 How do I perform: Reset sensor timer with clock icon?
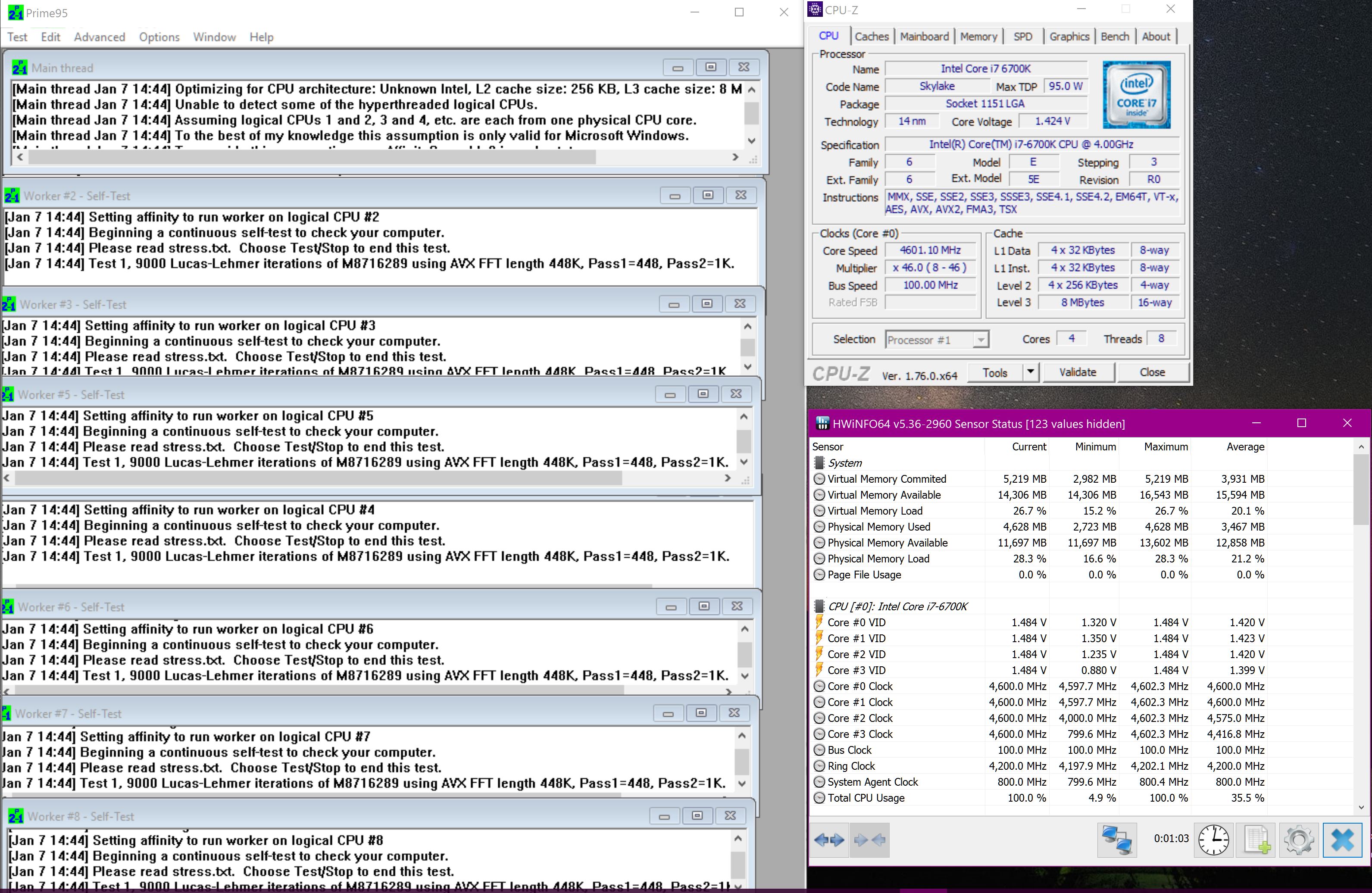[1213, 840]
